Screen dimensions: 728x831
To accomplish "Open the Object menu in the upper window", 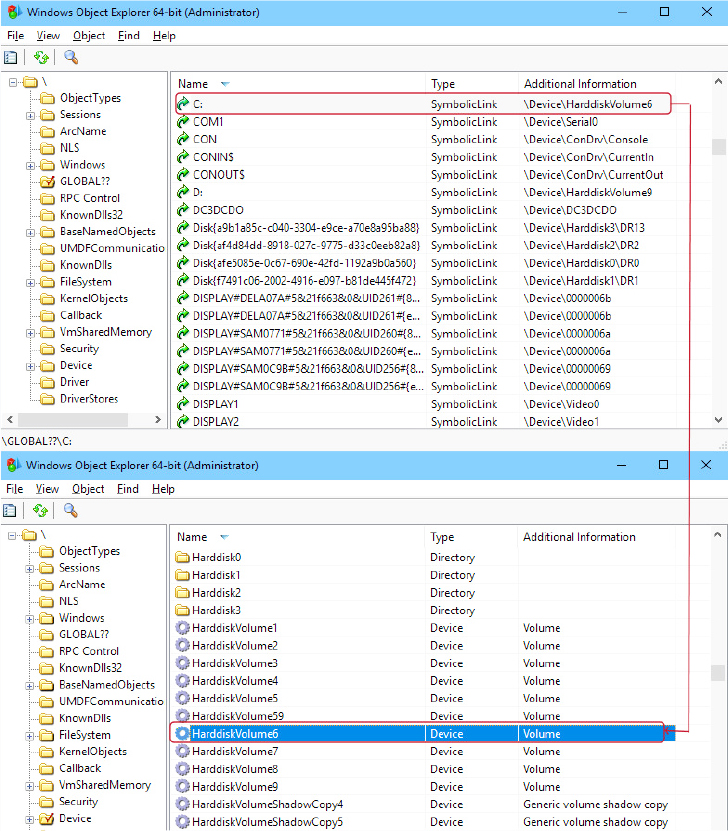I will tap(89, 35).
